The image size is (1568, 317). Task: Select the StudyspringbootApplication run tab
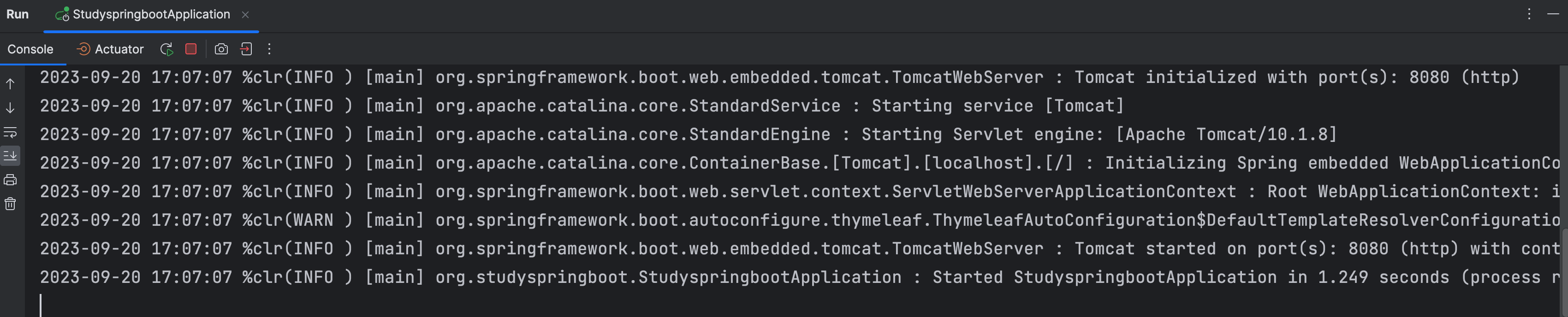pyautogui.click(x=151, y=15)
